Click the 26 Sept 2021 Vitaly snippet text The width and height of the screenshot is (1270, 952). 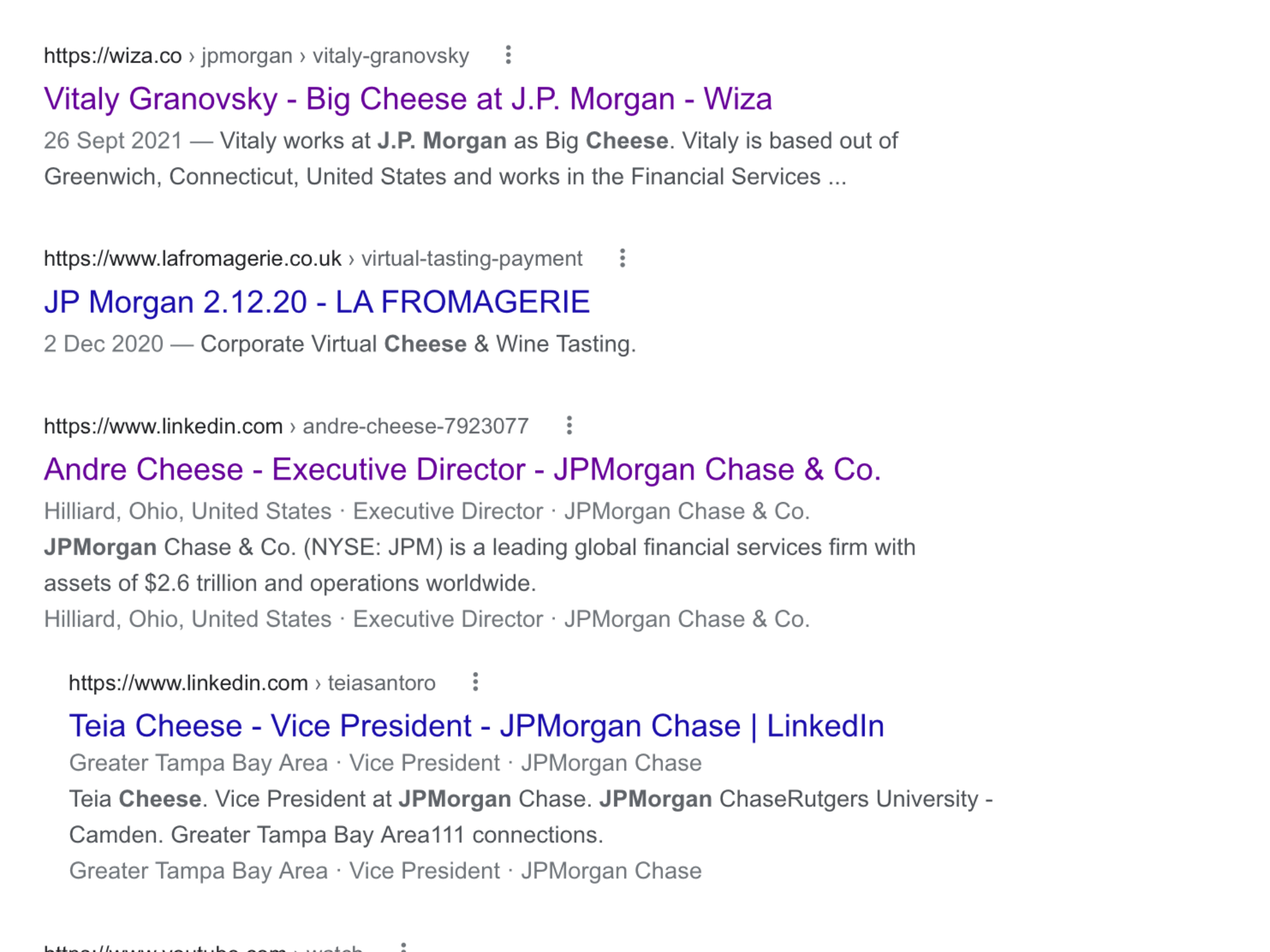(471, 159)
